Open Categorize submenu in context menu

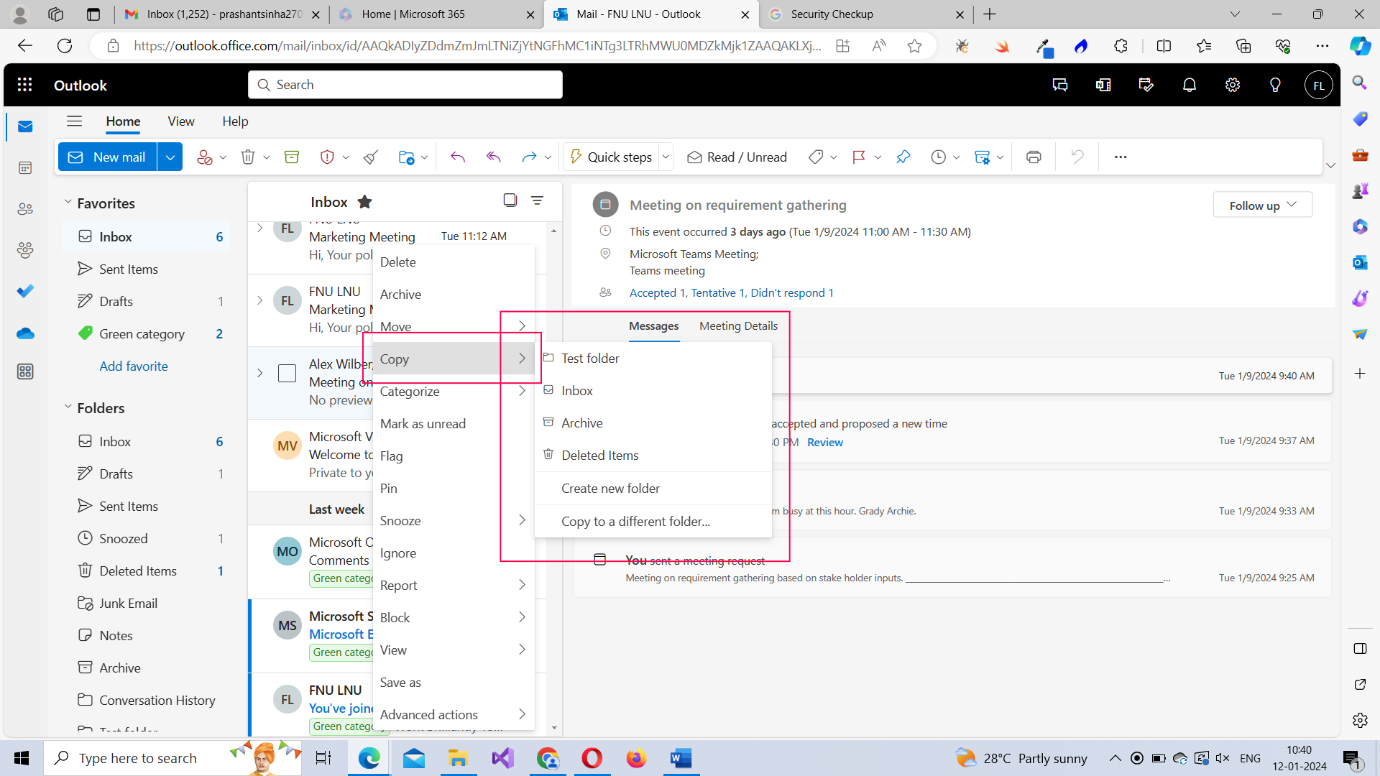454,391
